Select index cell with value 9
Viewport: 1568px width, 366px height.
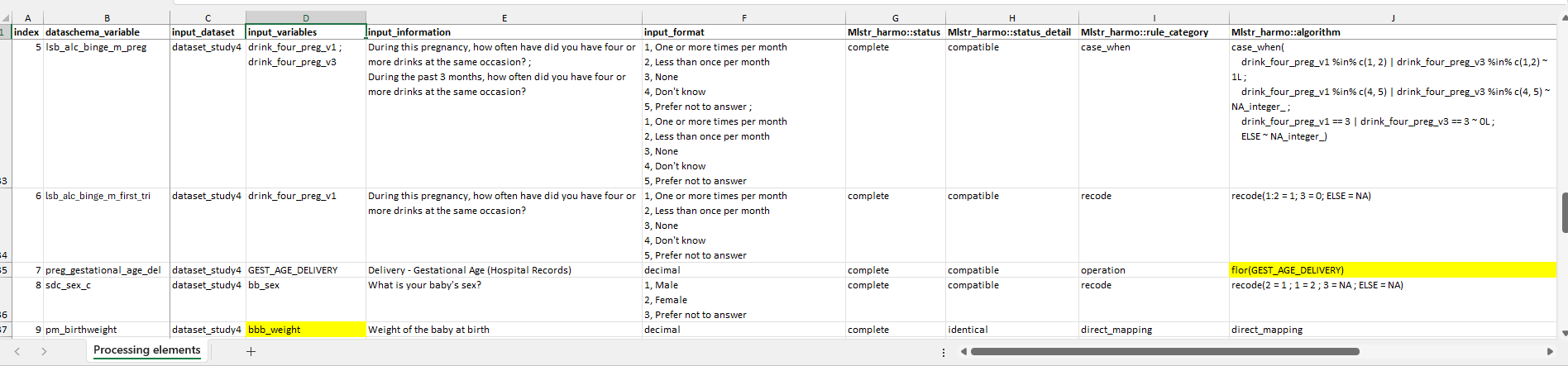(x=27, y=330)
